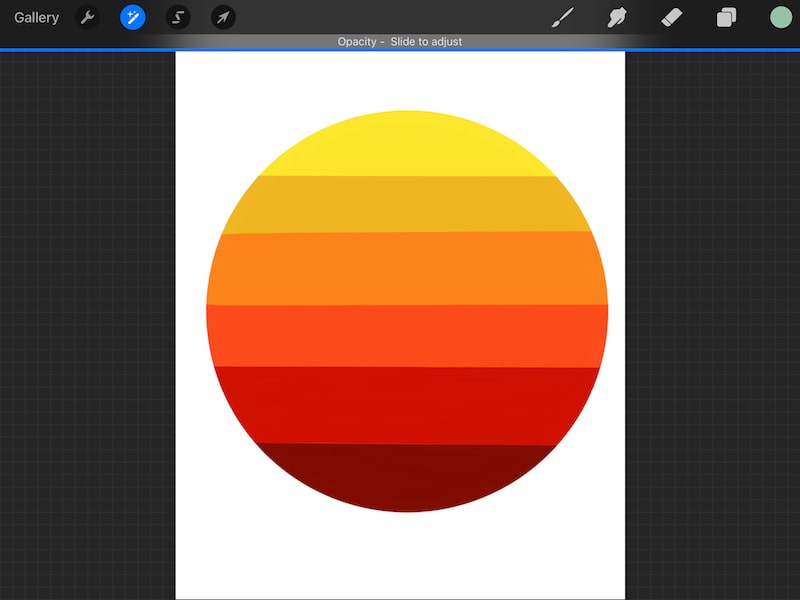
Task: Select the Brush tool
Action: point(562,17)
